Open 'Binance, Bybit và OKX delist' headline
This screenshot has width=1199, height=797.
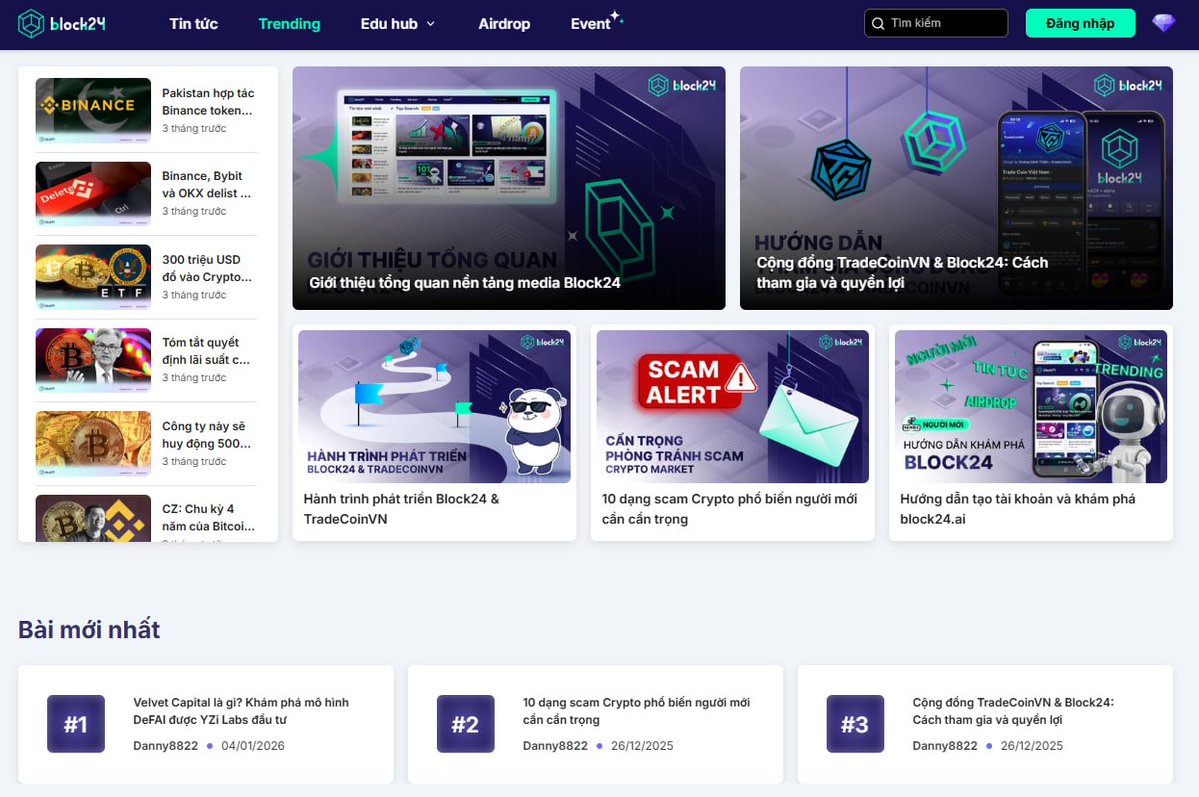click(x=206, y=184)
